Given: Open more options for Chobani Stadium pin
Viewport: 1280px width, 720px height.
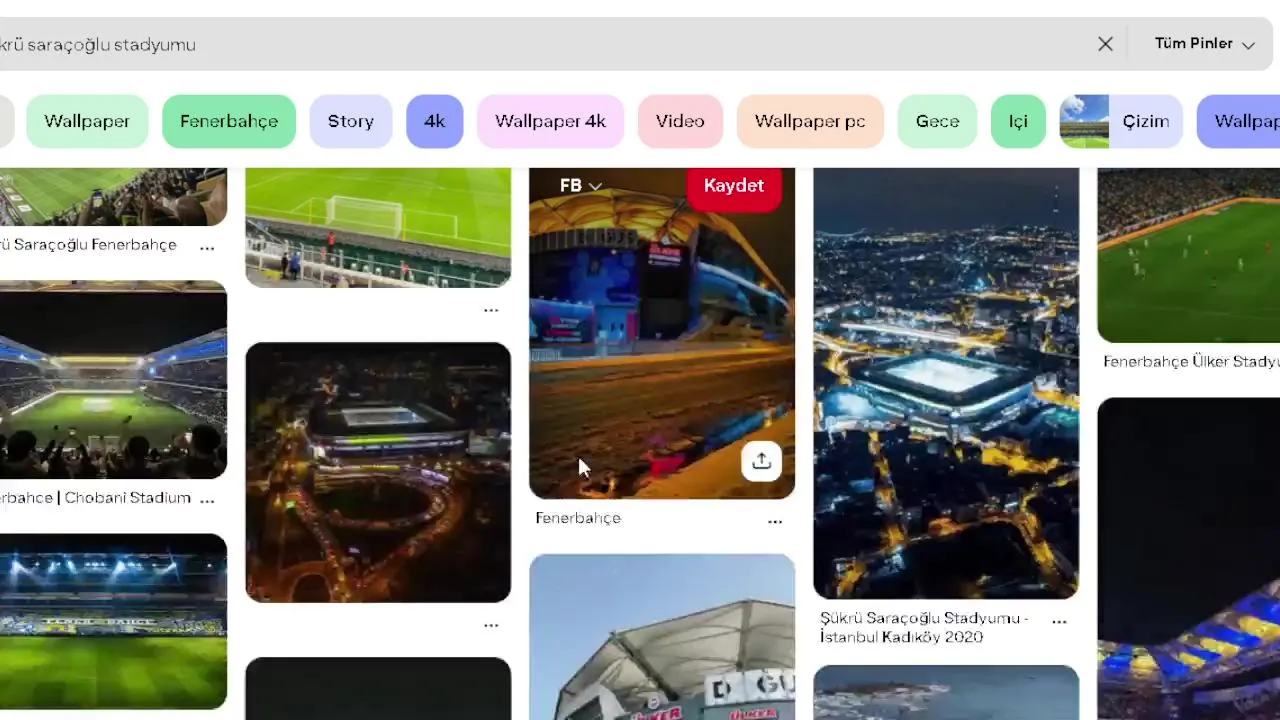Looking at the screenshot, I should [207, 499].
